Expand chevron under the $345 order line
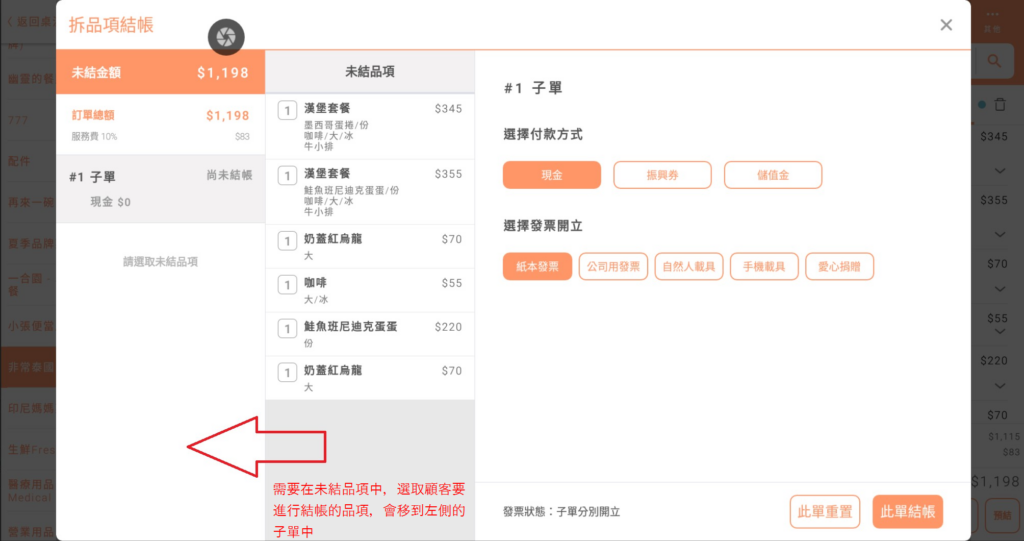The height and width of the screenshot is (541, 1024). point(1000,171)
